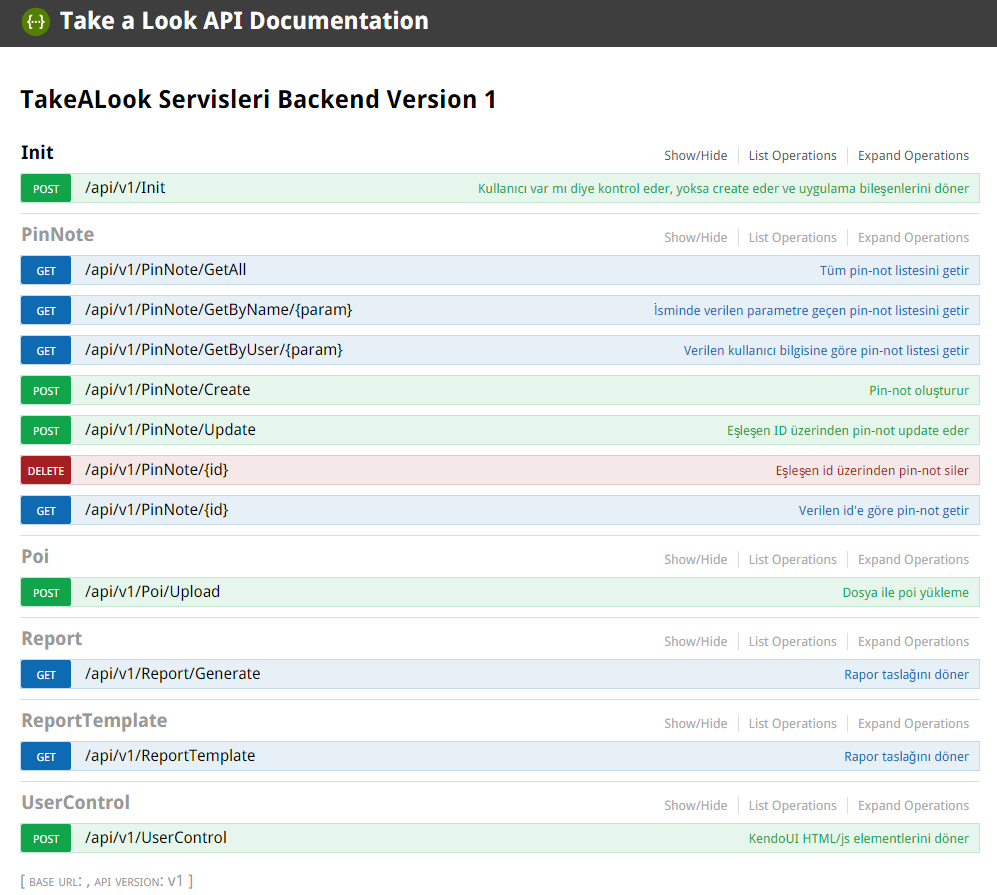Viewport: 997px width, 895px height.
Task: Click GET badge for ReportTemplate
Action: (46, 757)
